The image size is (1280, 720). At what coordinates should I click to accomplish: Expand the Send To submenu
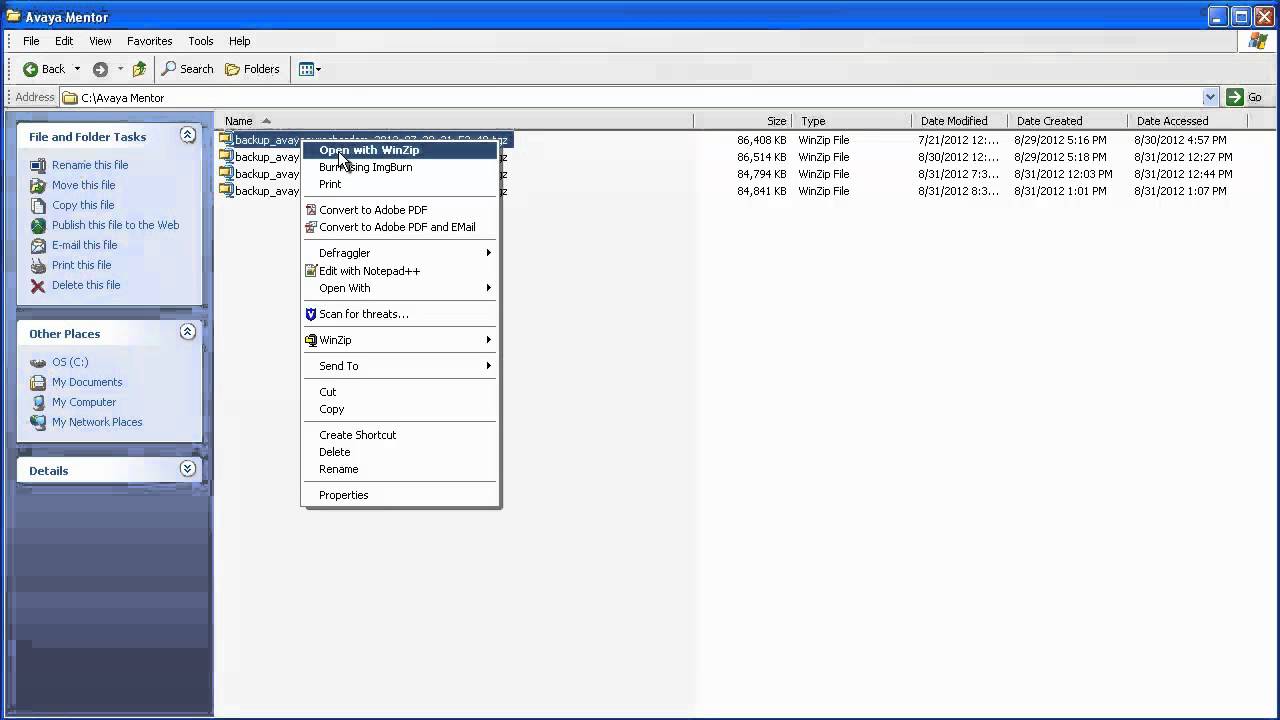tap(400, 366)
